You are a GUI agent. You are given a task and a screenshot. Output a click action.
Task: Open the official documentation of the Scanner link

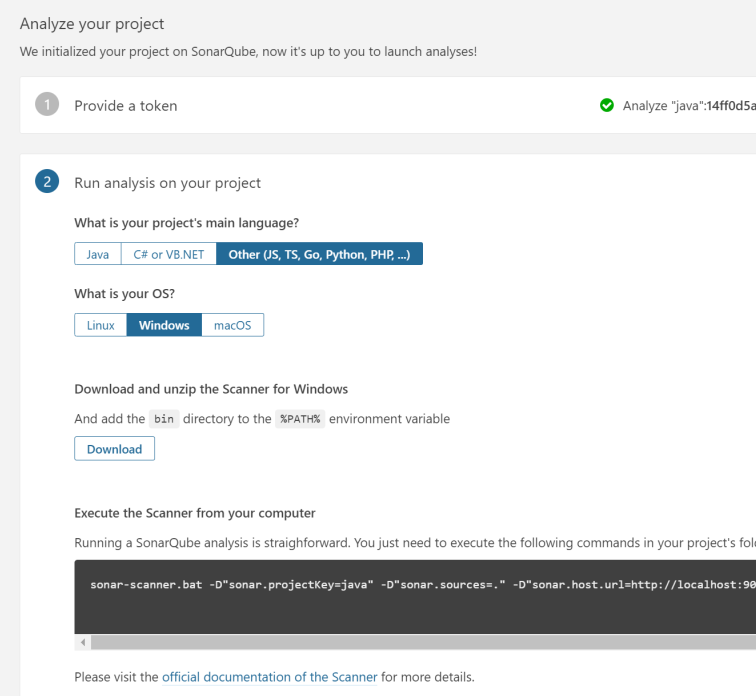pos(269,677)
